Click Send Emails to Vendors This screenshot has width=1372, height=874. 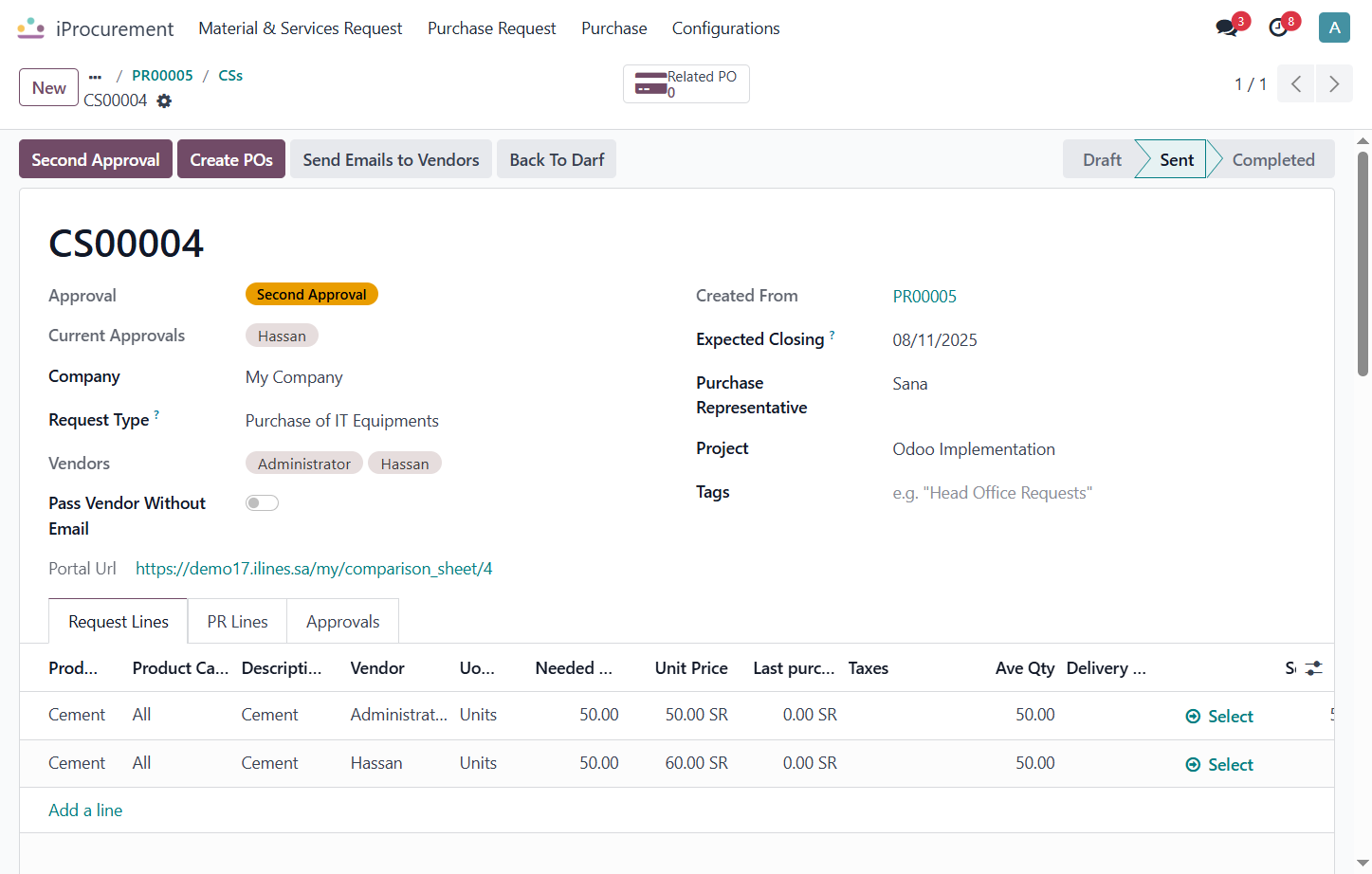(x=391, y=159)
